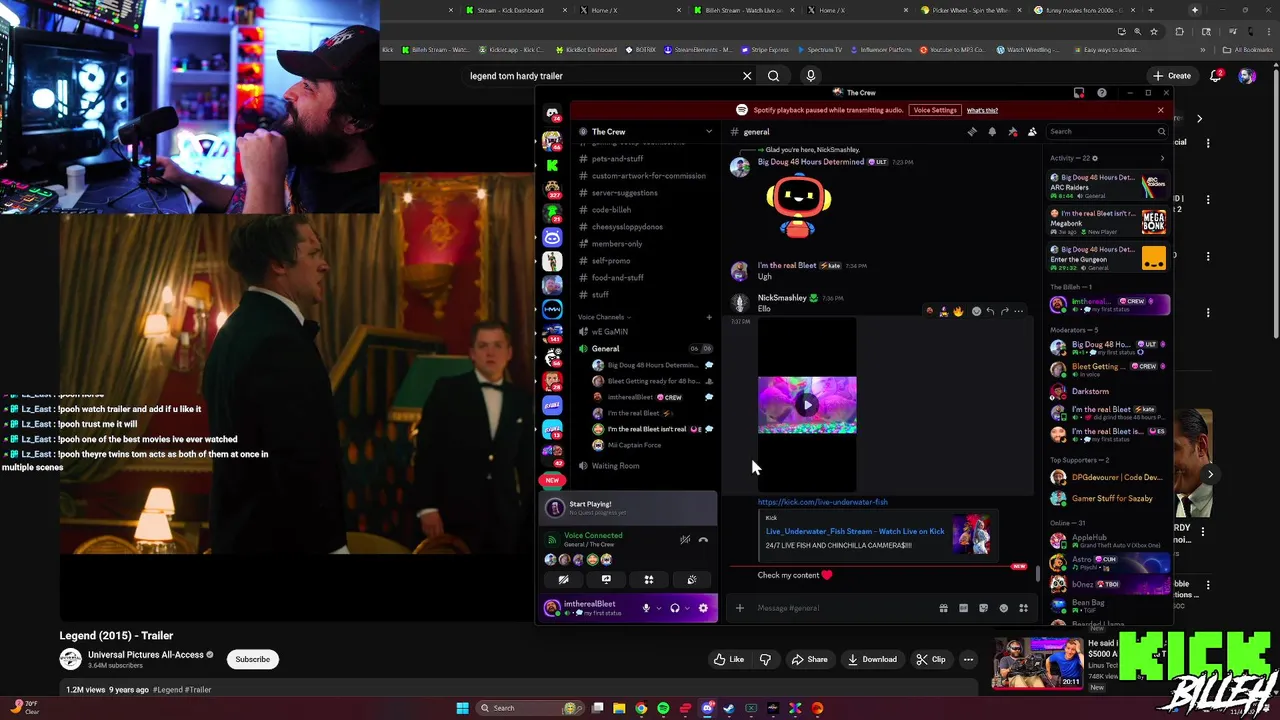Image resolution: width=1280 pixels, height=720 pixels.
Task: Toggle noise suppression in Voice Connected panel
Action: [685, 540]
